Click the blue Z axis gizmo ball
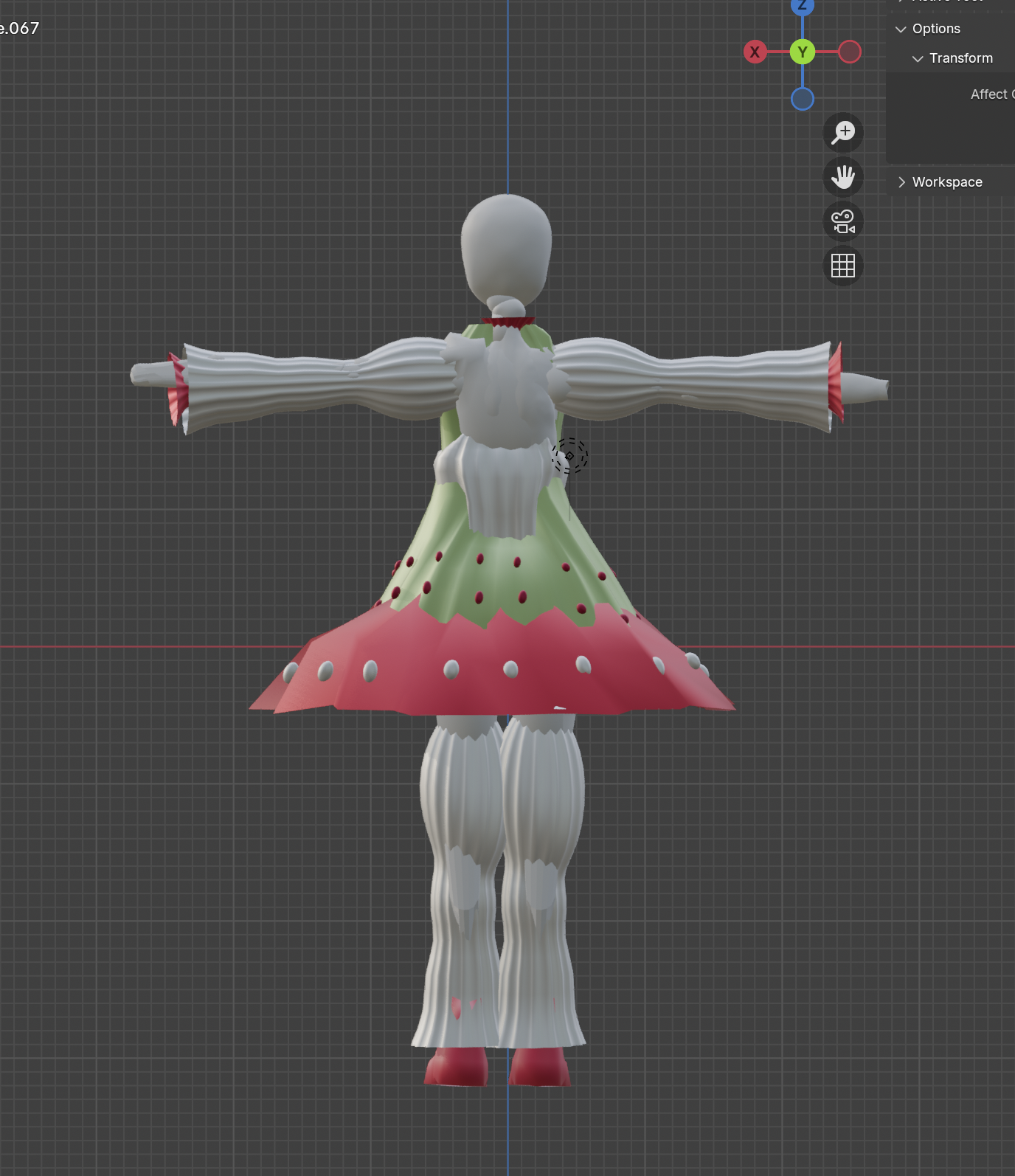This screenshot has width=1015, height=1176. tap(802, 6)
